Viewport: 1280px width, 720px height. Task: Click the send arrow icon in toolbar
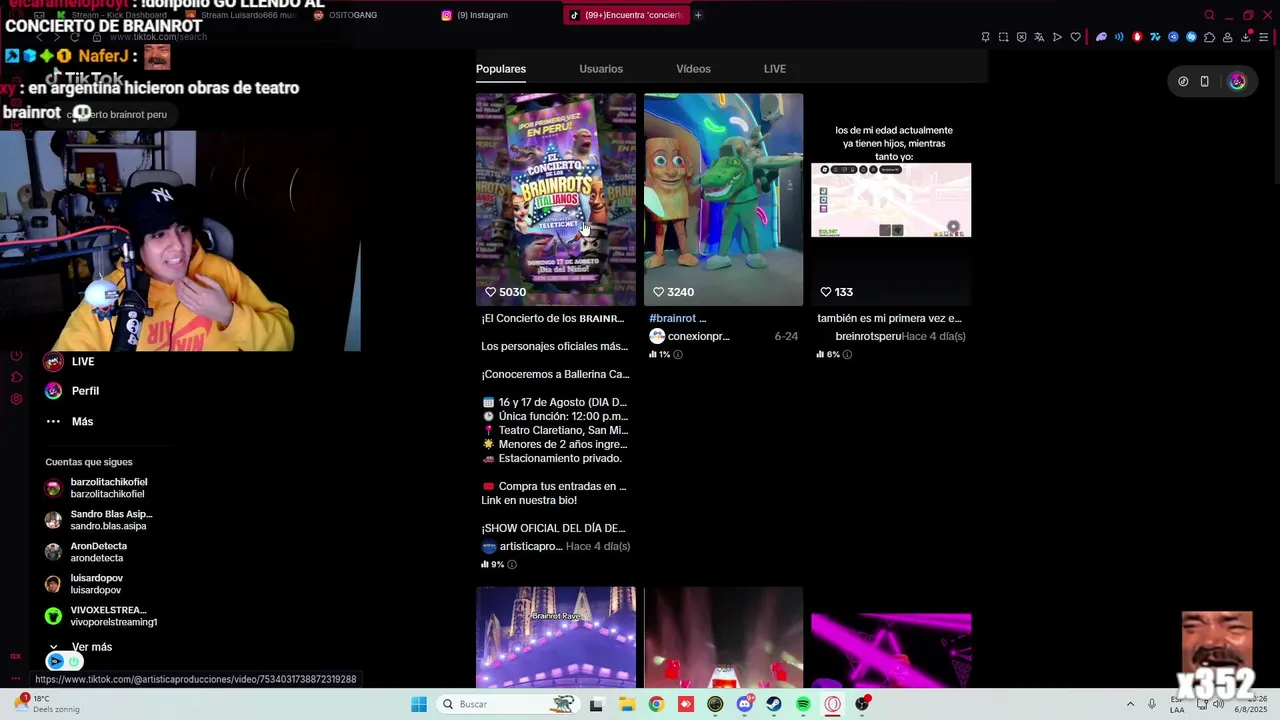click(x=1057, y=37)
